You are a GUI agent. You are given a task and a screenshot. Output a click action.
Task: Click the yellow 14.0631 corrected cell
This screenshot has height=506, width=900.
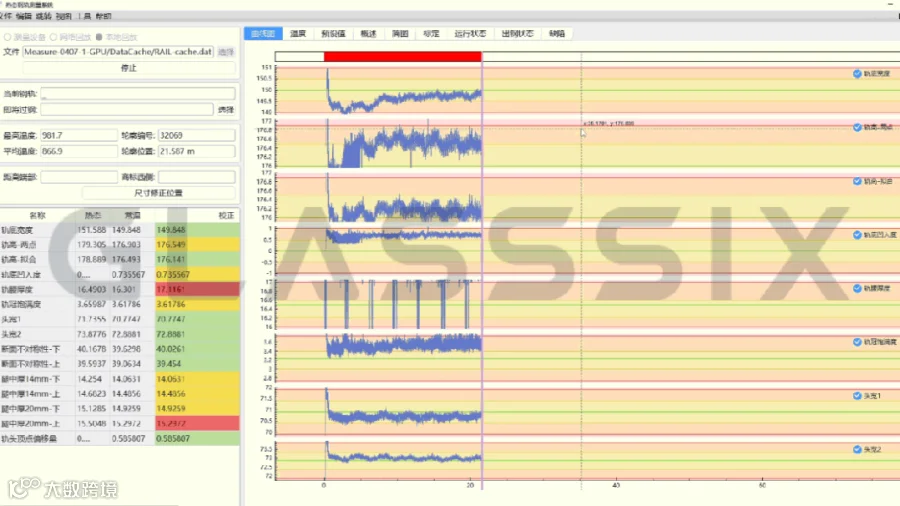pos(197,379)
